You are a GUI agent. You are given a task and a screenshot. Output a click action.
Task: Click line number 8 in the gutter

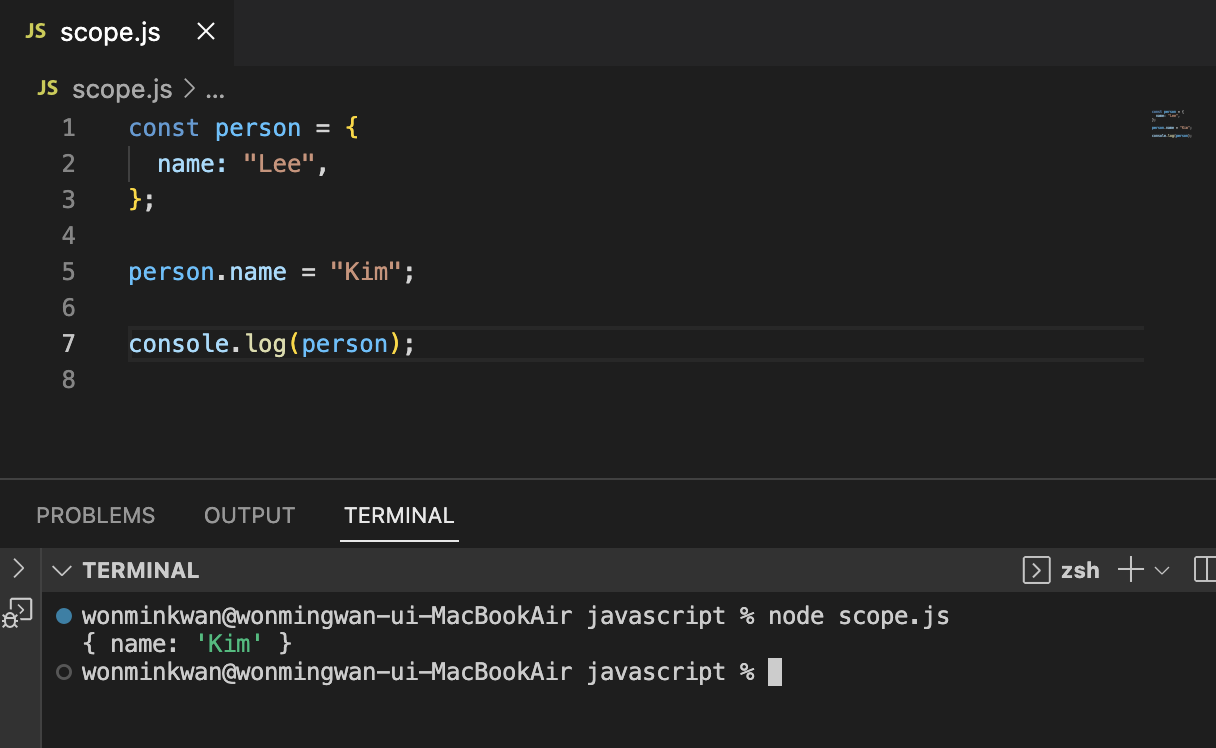click(x=68, y=380)
